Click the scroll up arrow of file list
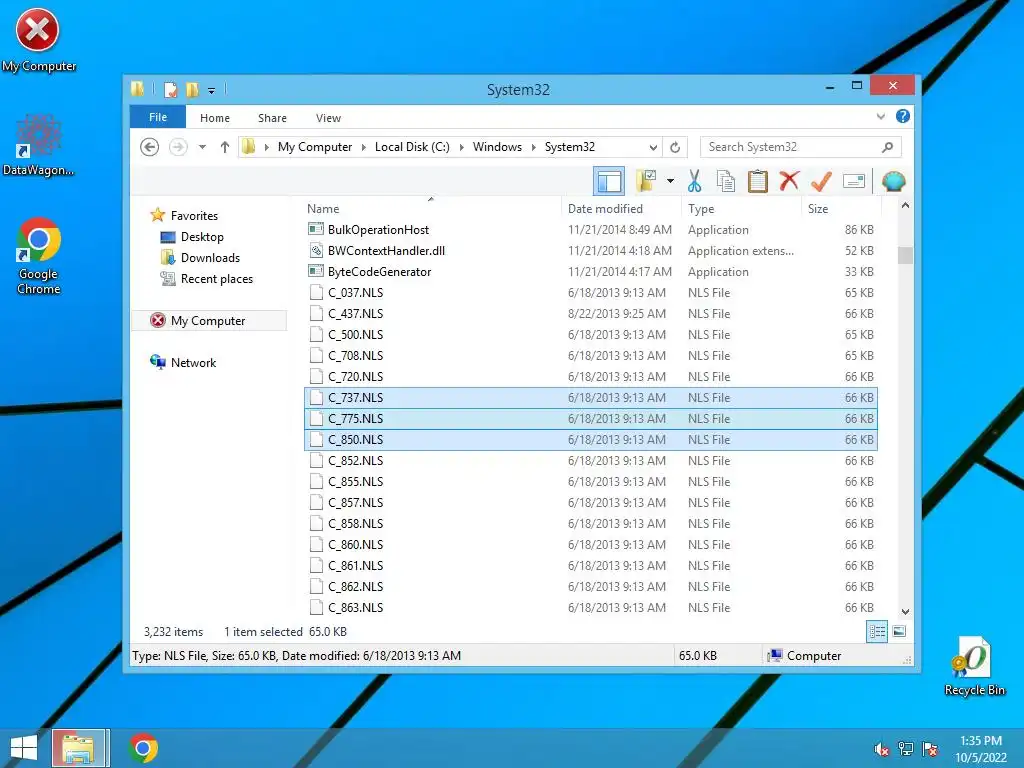Screen dimensions: 1024x768 pyautogui.click(x=905, y=206)
